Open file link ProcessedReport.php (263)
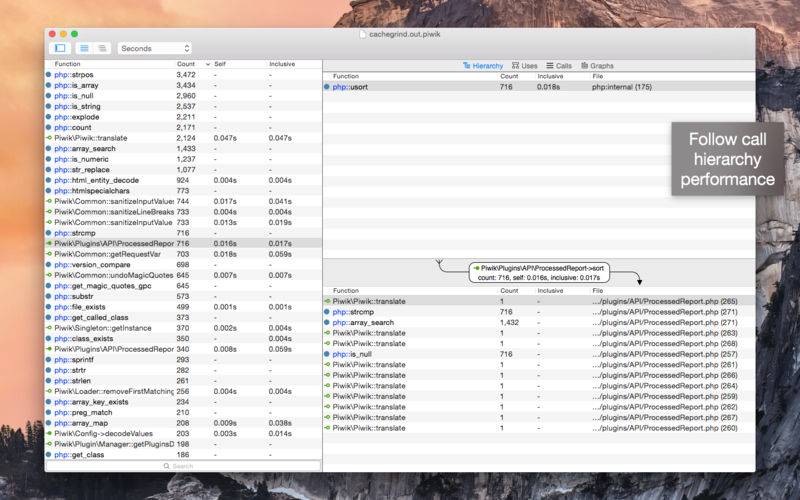This screenshot has height=500, width=800. [x=665, y=333]
